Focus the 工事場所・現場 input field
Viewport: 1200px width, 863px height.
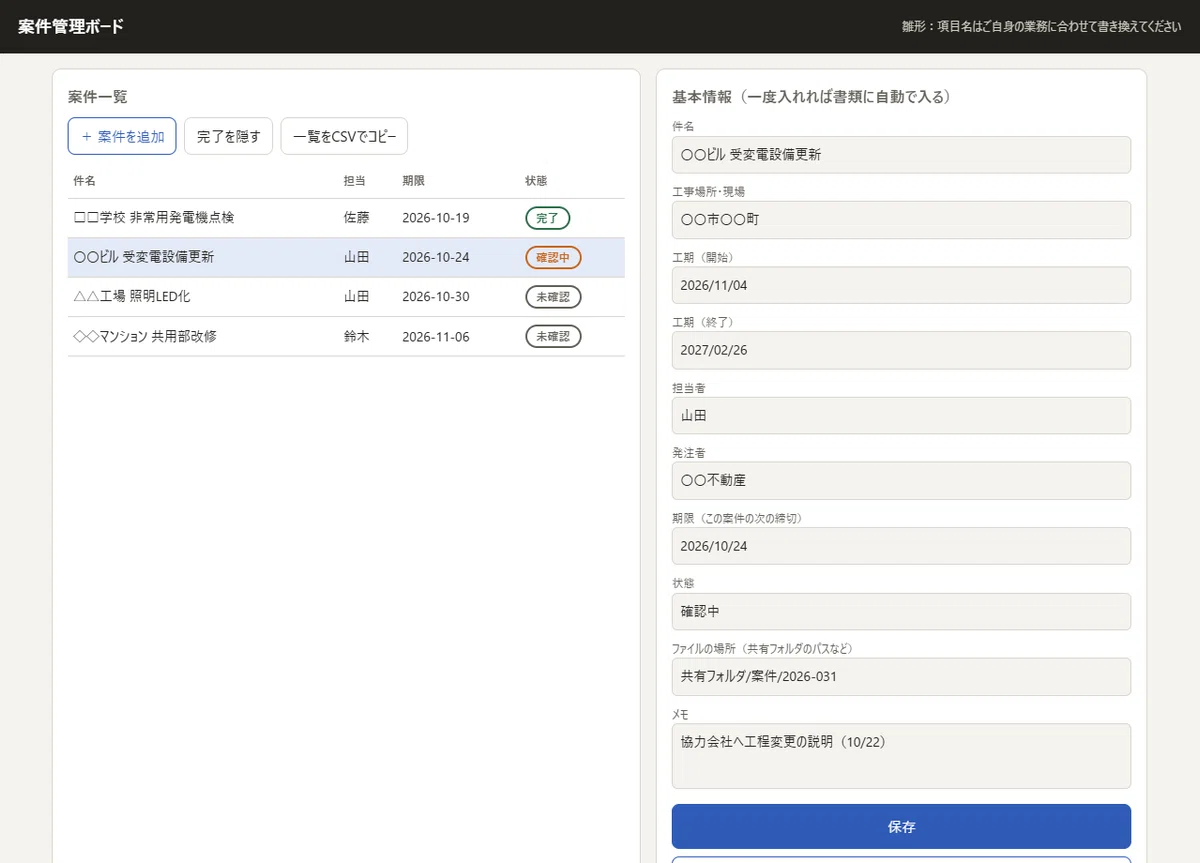(901, 220)
